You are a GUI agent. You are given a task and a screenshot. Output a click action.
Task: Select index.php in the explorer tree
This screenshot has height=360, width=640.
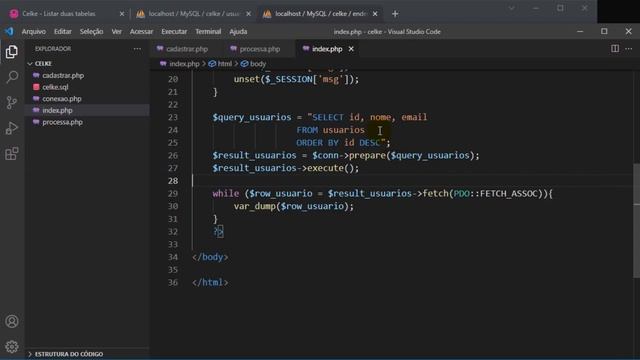58,110
